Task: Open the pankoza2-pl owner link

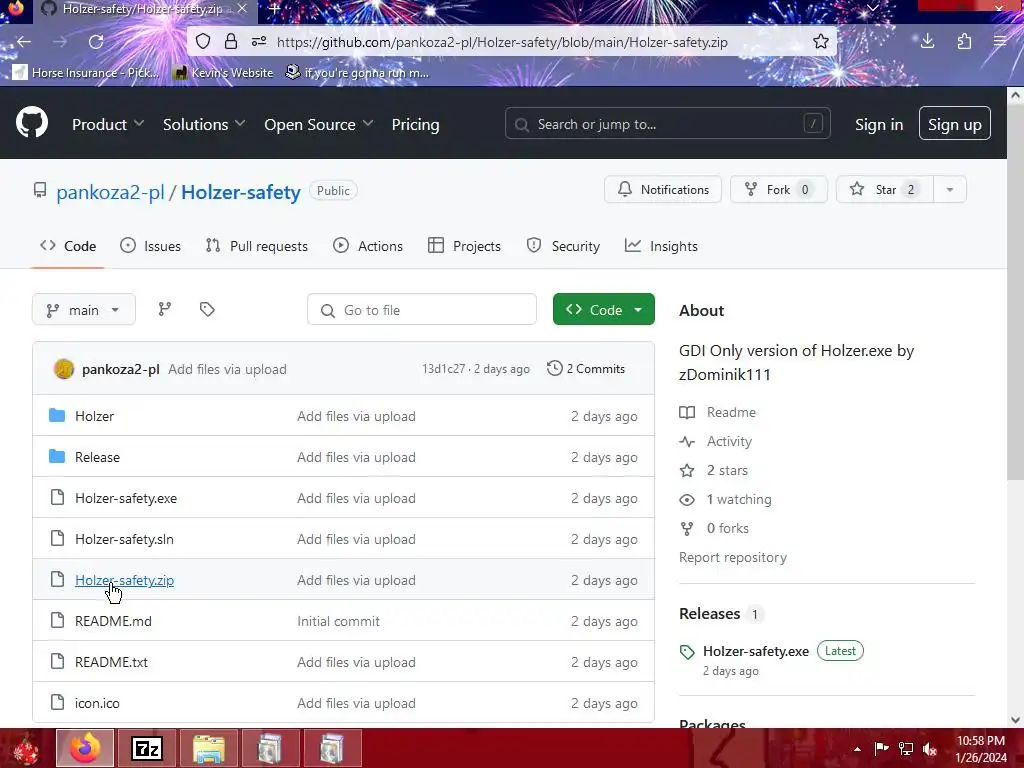Action: coord(110,192)
